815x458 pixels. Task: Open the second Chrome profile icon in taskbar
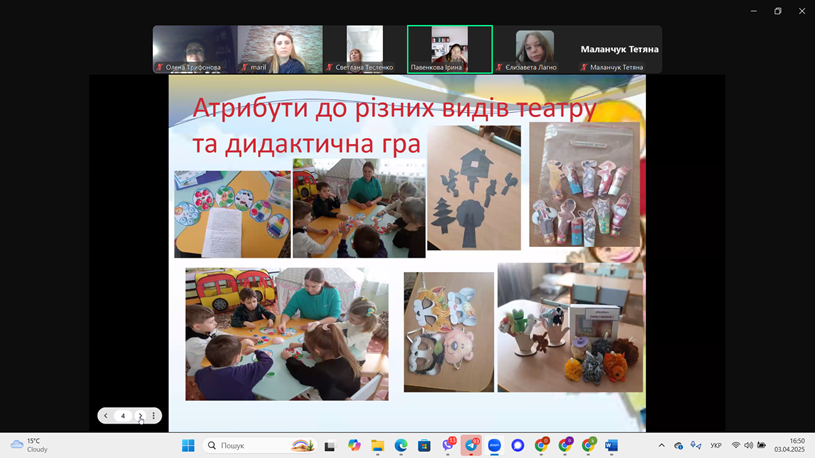pyautogui.click(x=565, y=446)
